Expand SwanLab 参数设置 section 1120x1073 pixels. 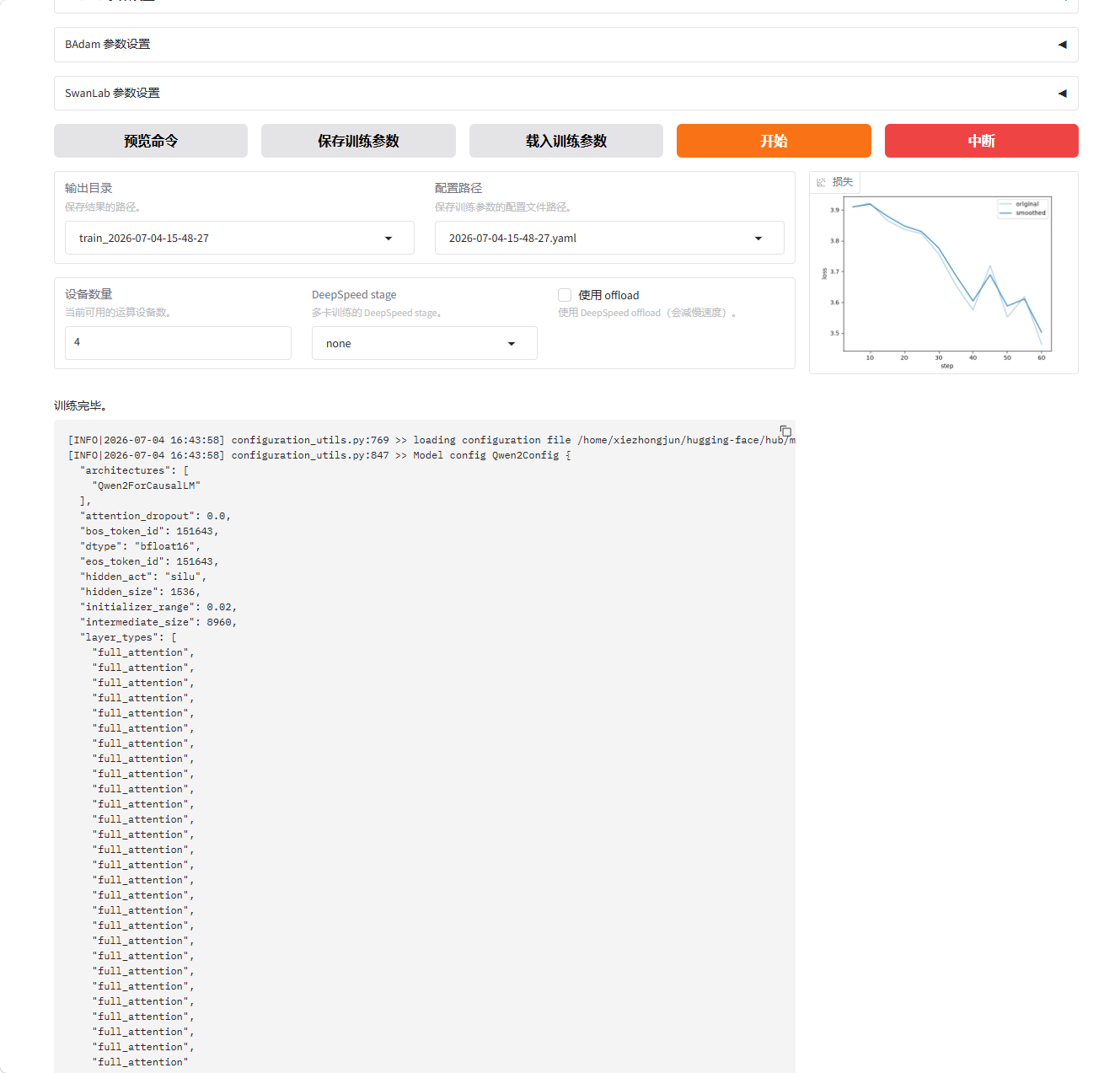point(565,94)
